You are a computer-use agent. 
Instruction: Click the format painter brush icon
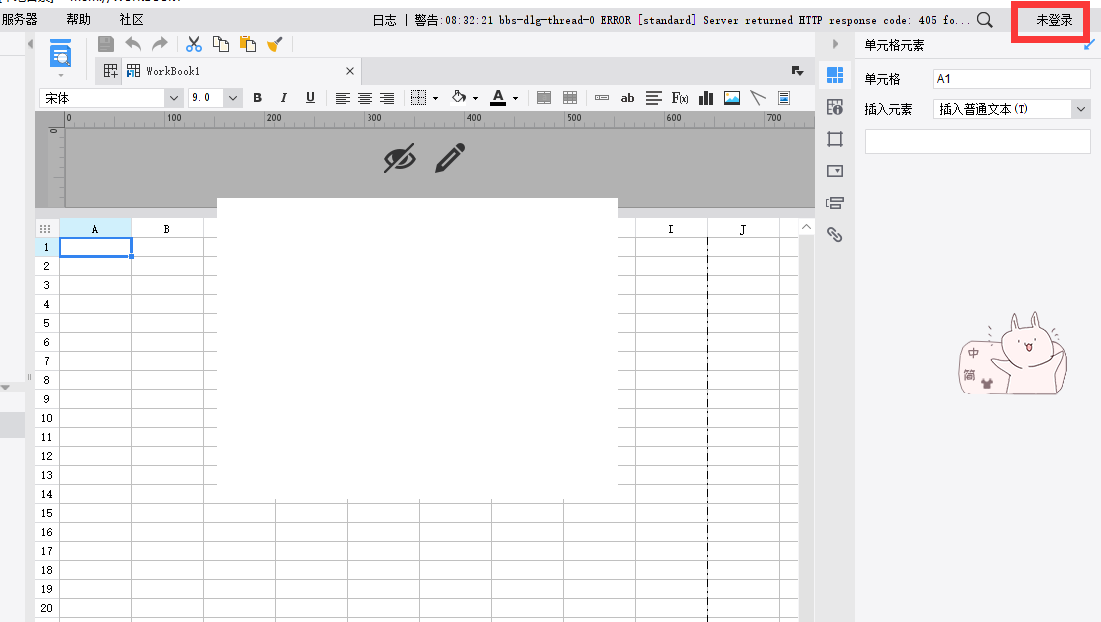(275, 44)
